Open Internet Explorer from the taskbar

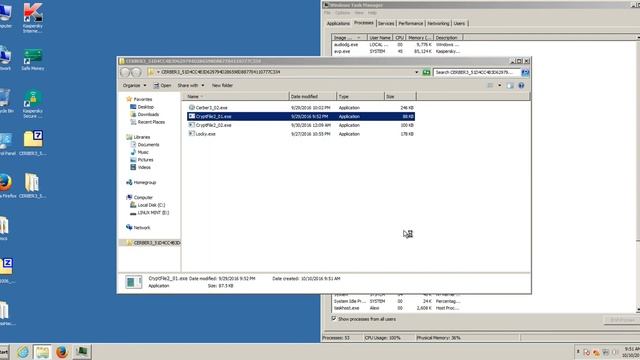point(23,352)
